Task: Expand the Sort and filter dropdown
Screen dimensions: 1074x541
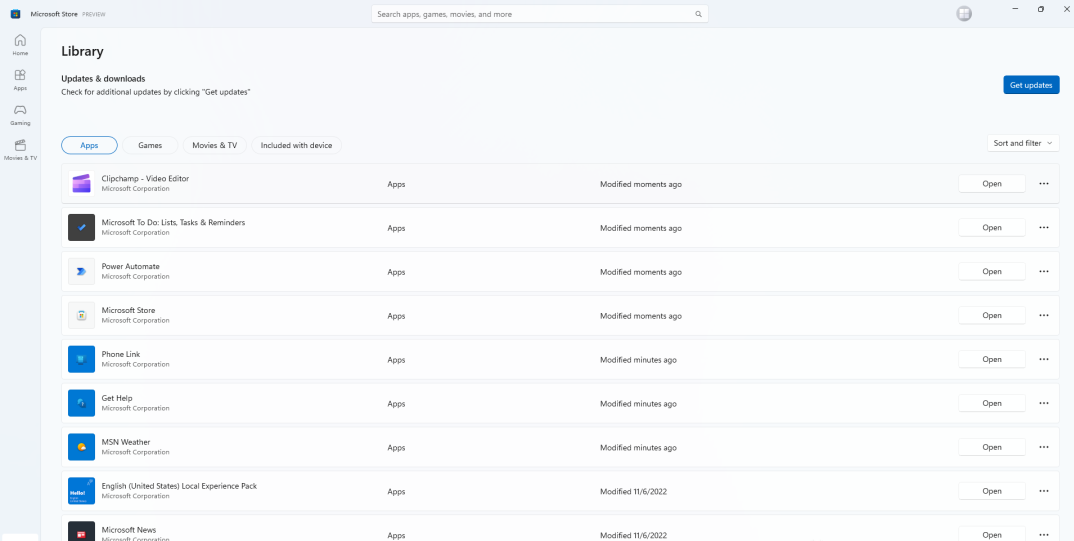Action: (x=1023, y=143)
